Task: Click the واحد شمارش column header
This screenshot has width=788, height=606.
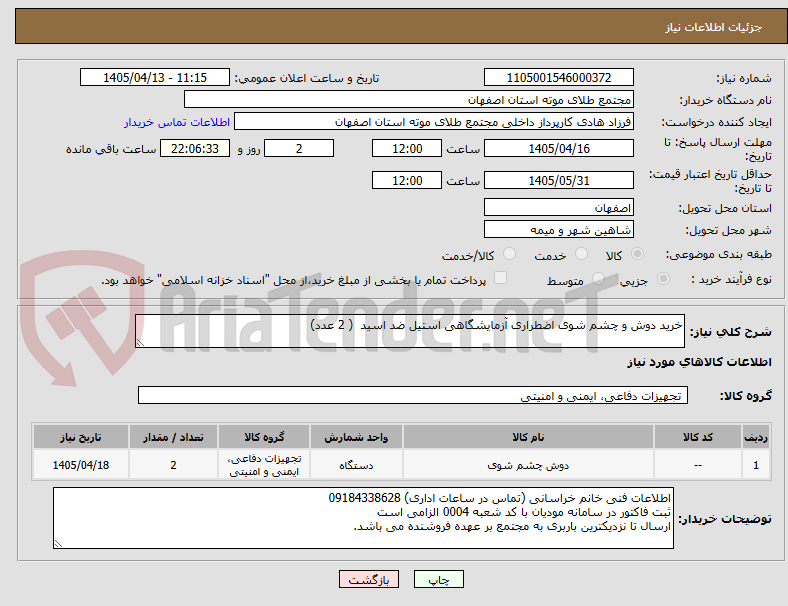Action: point(356,437)
